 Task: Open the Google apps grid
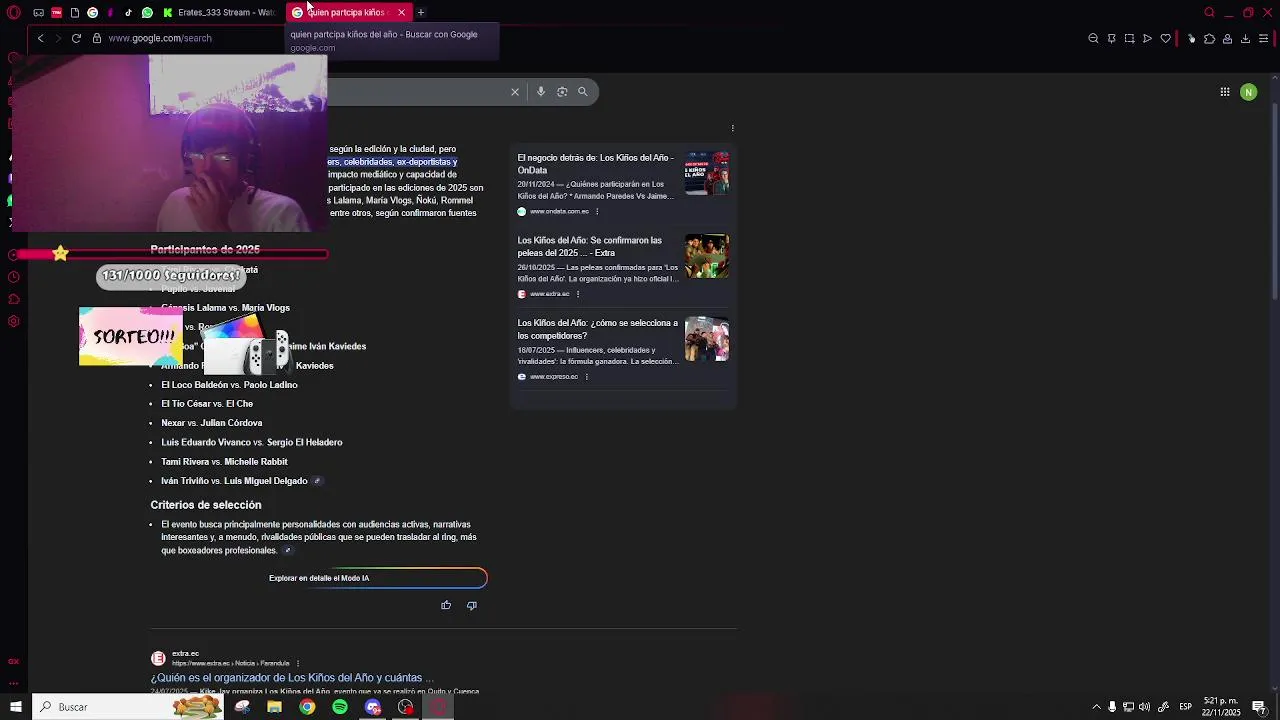tap(1224, 92)
